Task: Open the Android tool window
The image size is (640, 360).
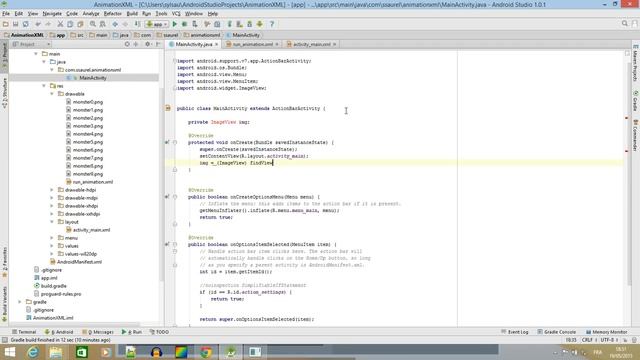Action: 59,332
